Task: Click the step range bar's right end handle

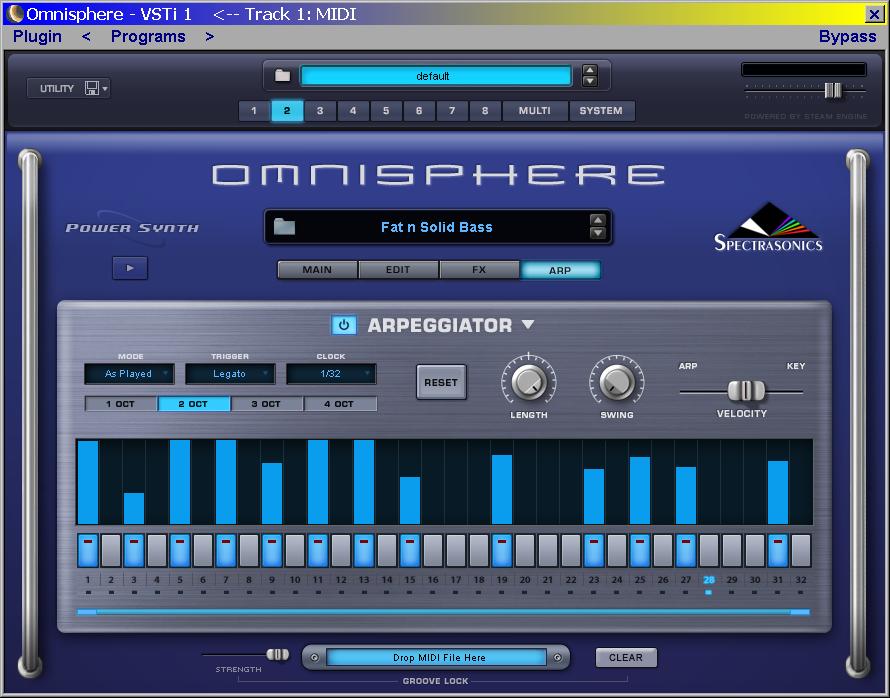Action: coord(800,612)
